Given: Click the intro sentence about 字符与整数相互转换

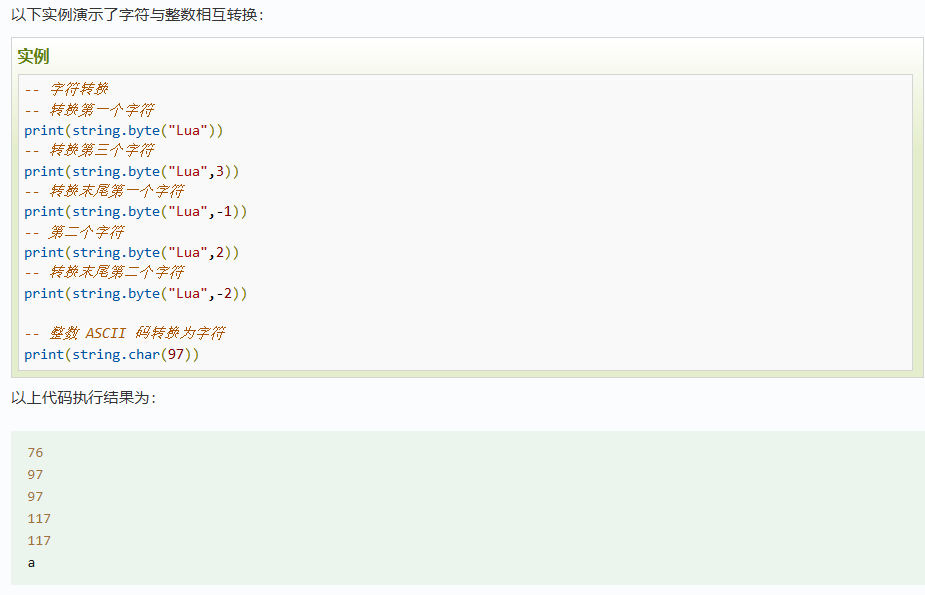Looking at the screenshot, I should point(137,15).
